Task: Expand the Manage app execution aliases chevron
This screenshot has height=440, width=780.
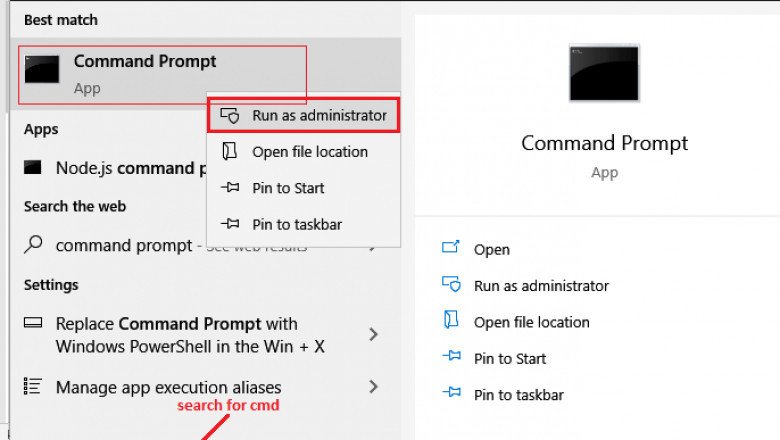Action: click(x=373, y=386)
